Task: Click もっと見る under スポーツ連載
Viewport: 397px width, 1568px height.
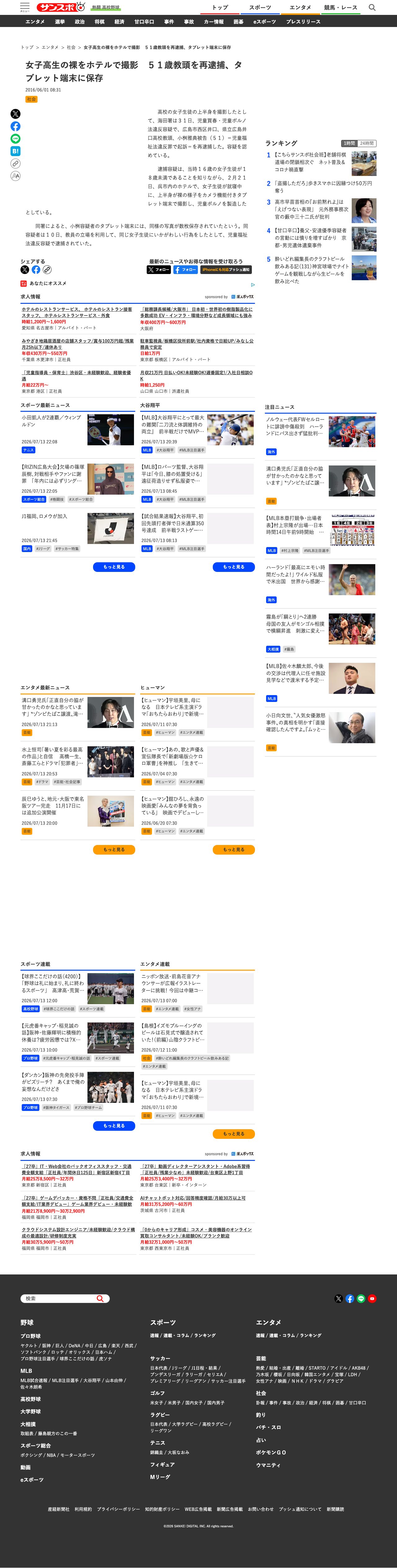Action: click(114, 1125)
